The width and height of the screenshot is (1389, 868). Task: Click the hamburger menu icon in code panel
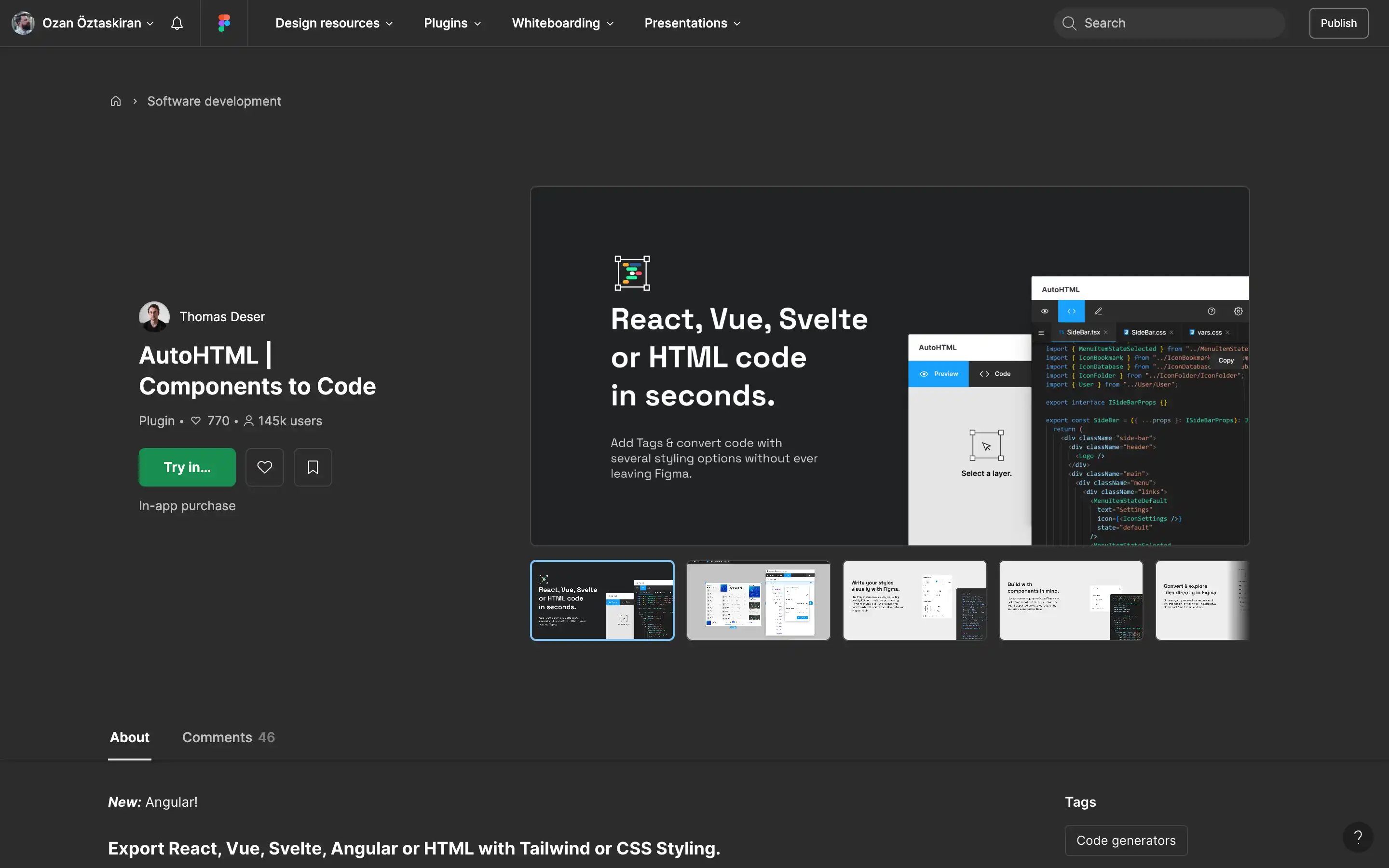point(1041,332)
